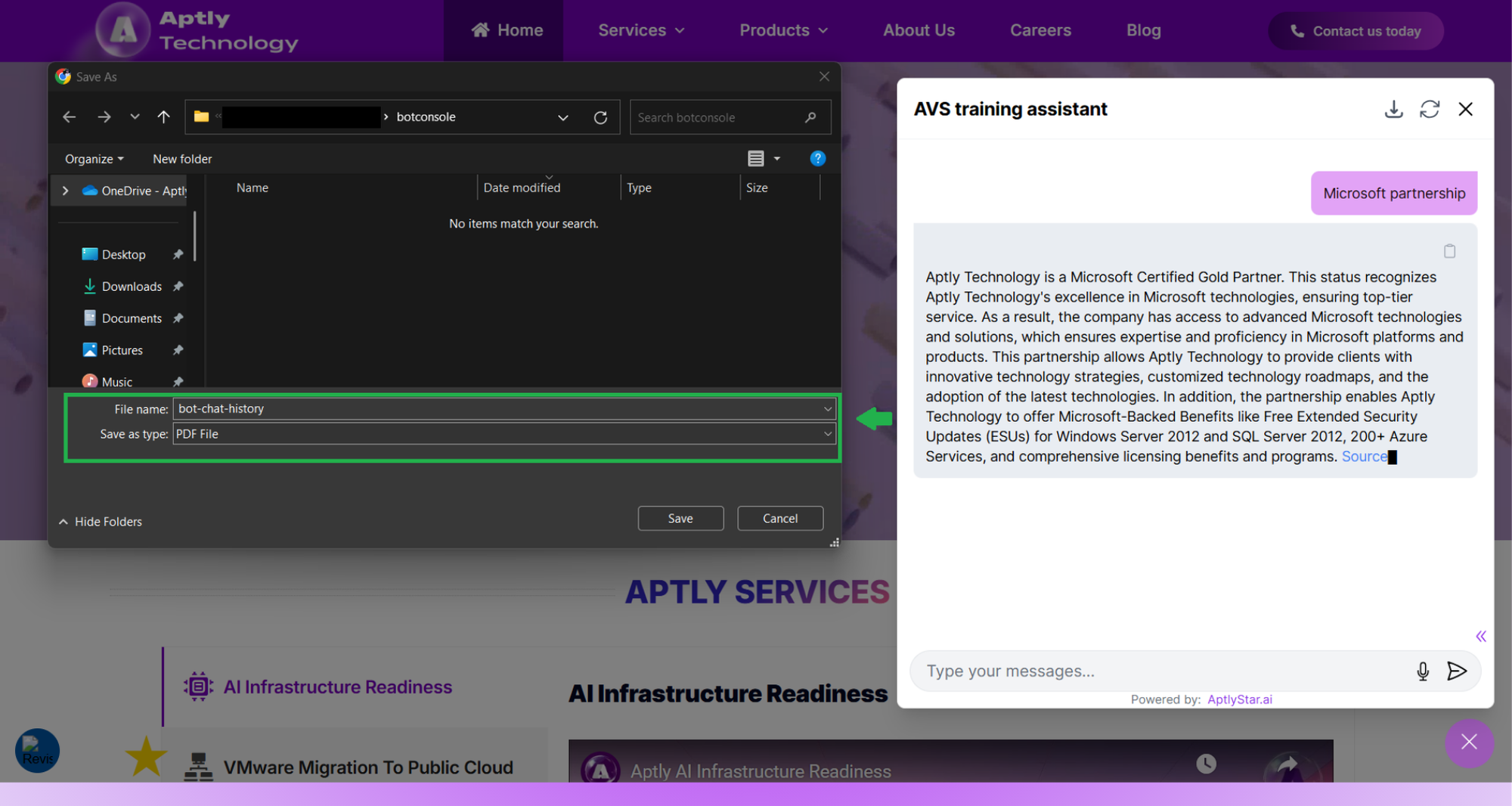The height and width of the screenshot is (806, 1512).
Task: Refresh the AVS training assistant conversation
Action: point(1430,110)
